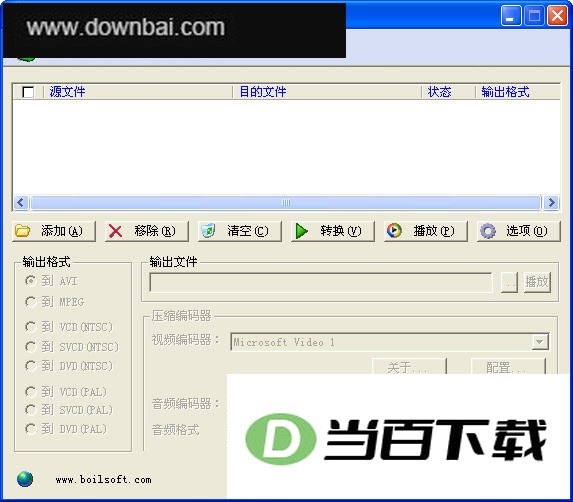Click the 清空(C) clear list button
This screenshot has height=502, width=573.
[240, 231]
